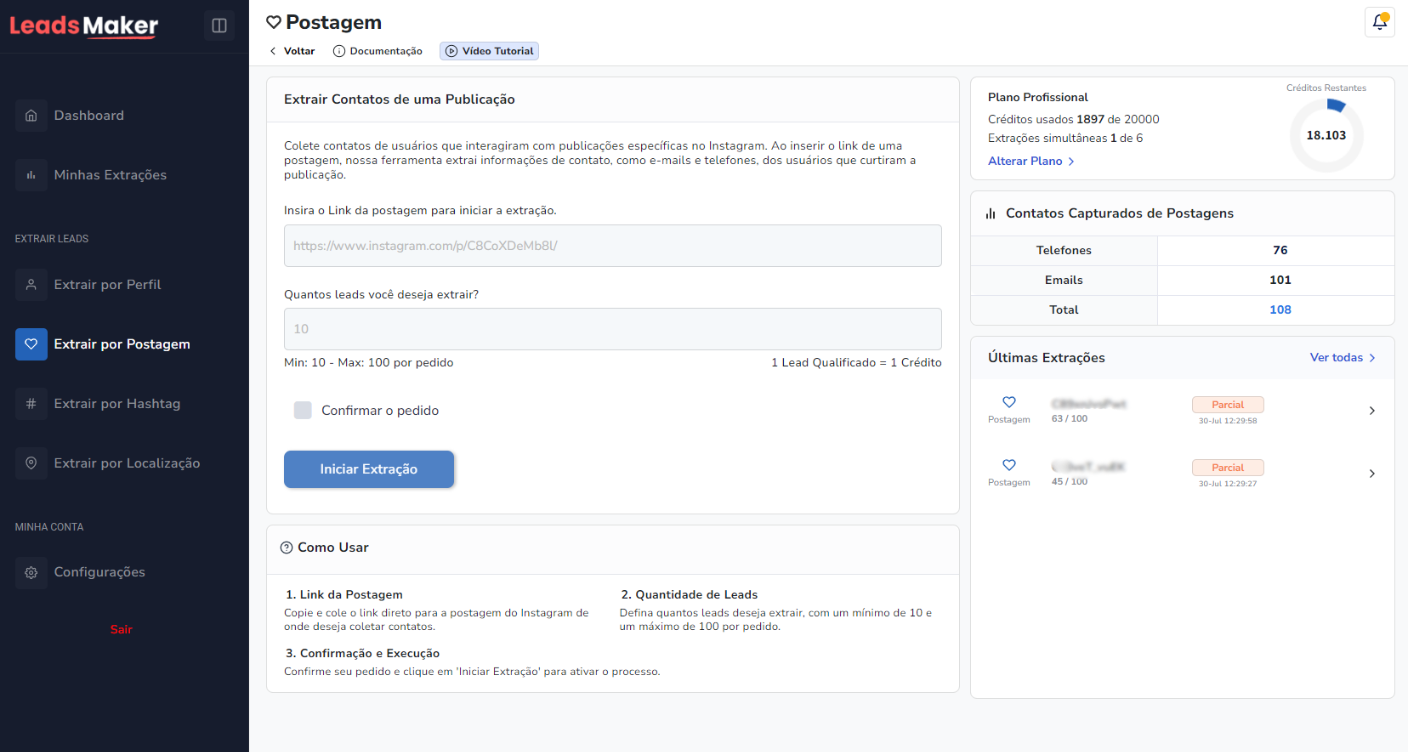The height and width of the screenshot is (752, 1408).
Task: Open Ver todas extraction list
Action: click(1343, 357)
